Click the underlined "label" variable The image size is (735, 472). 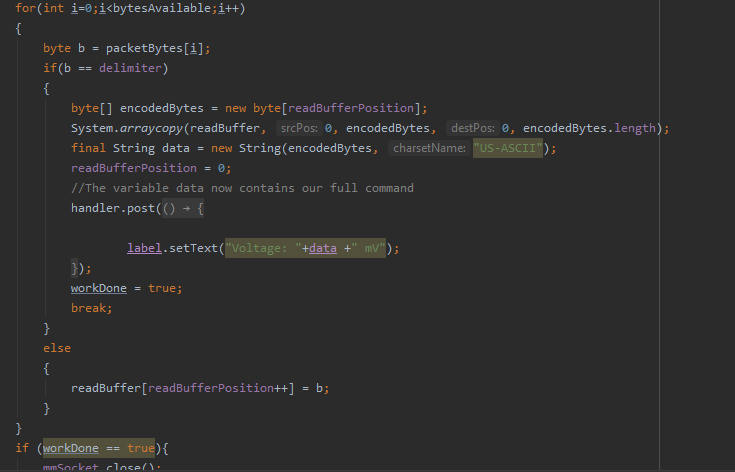click(144, 248)
